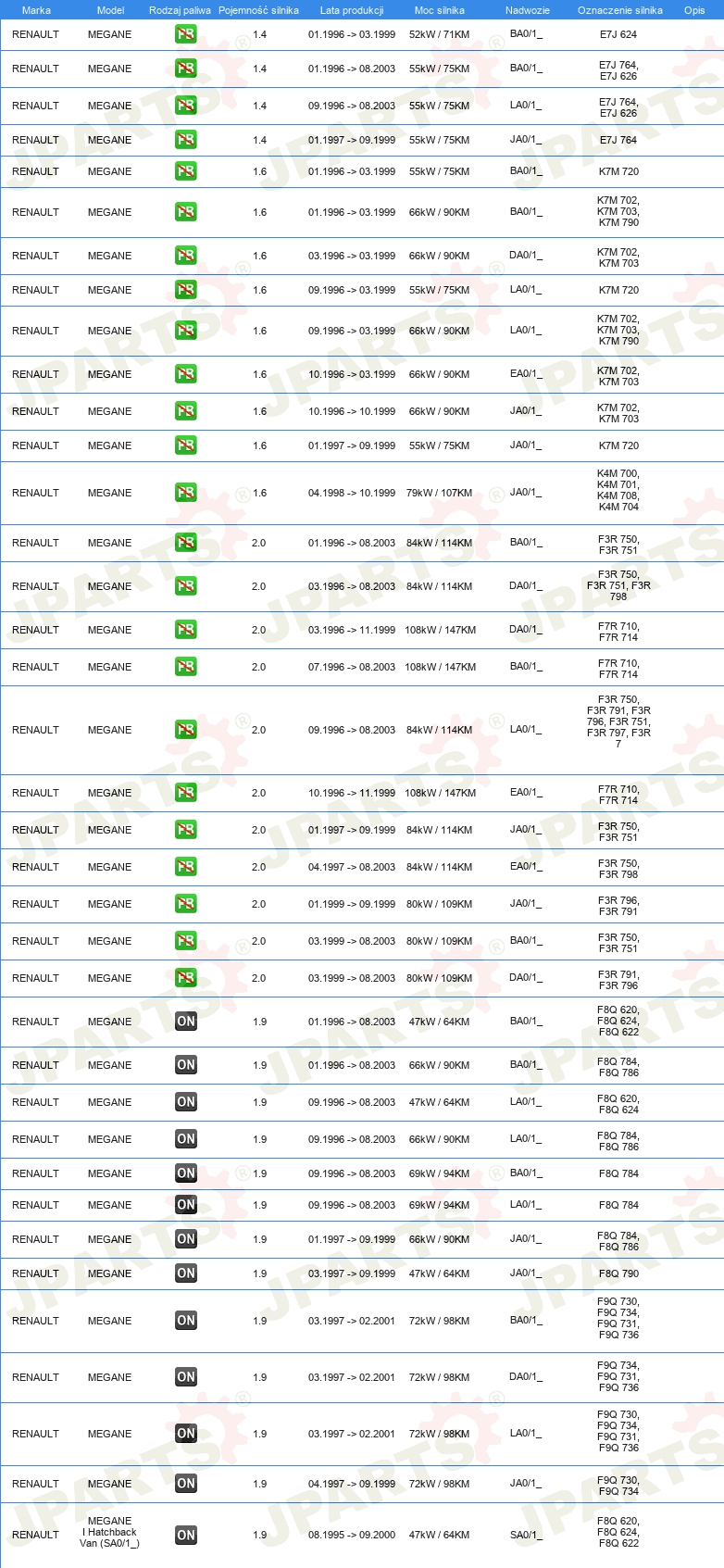The height and width of the screenshot is (1568, 724).
Task: Select the petrol icon in the 1.4 LA0/1_ row
Action: click(186, 106)
